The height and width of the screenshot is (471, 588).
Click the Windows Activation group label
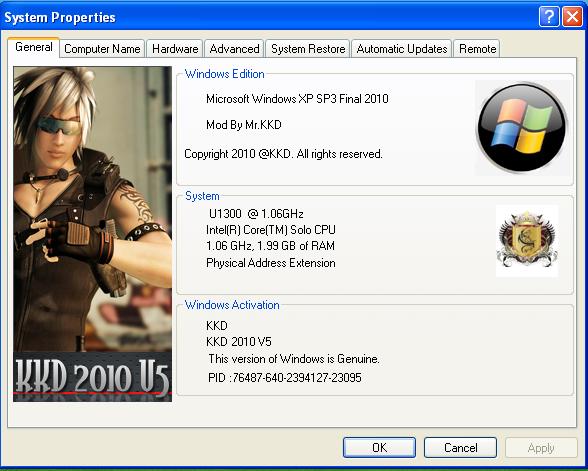coord(232,305)
